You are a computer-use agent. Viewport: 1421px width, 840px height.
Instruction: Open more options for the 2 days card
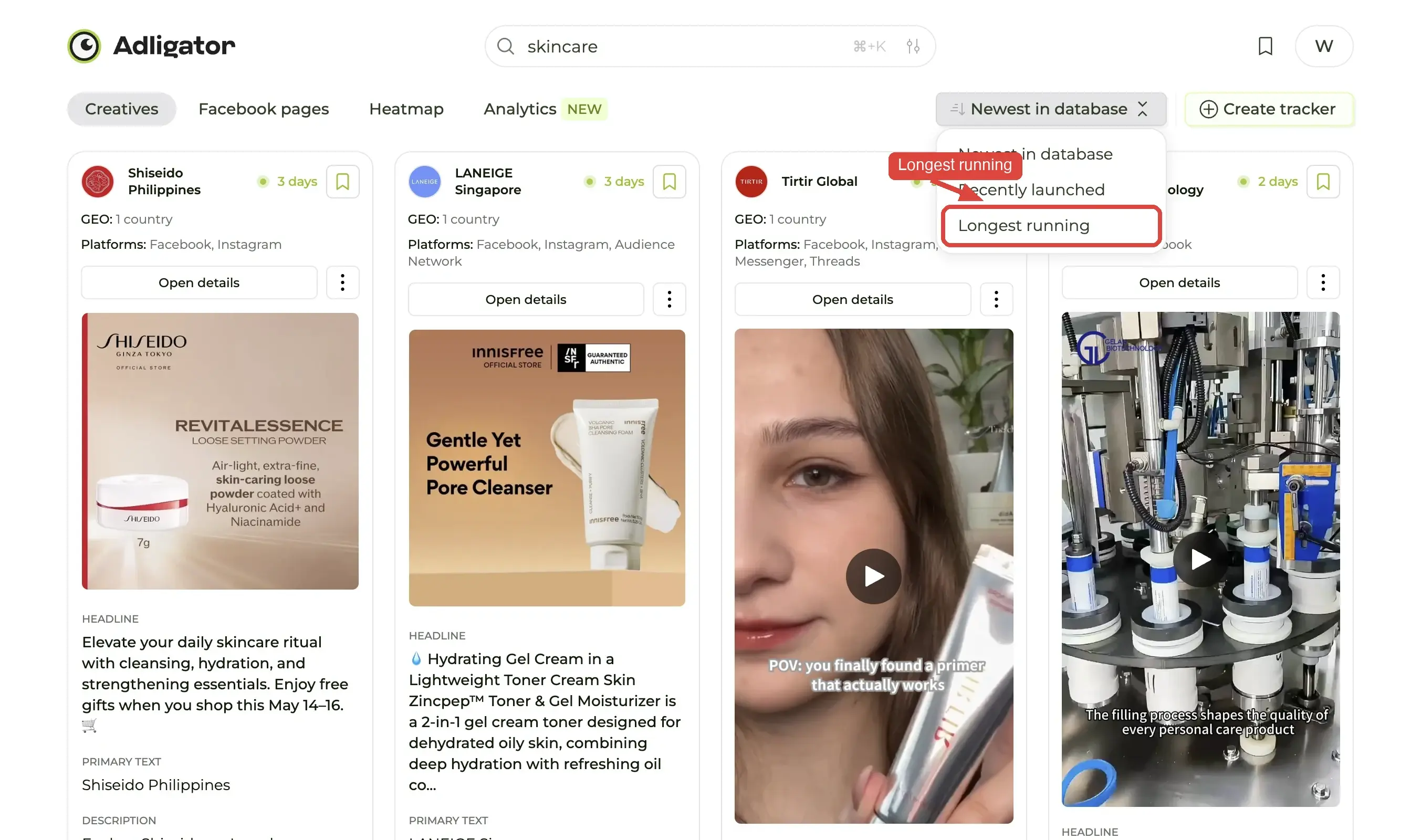point(1323,282)
